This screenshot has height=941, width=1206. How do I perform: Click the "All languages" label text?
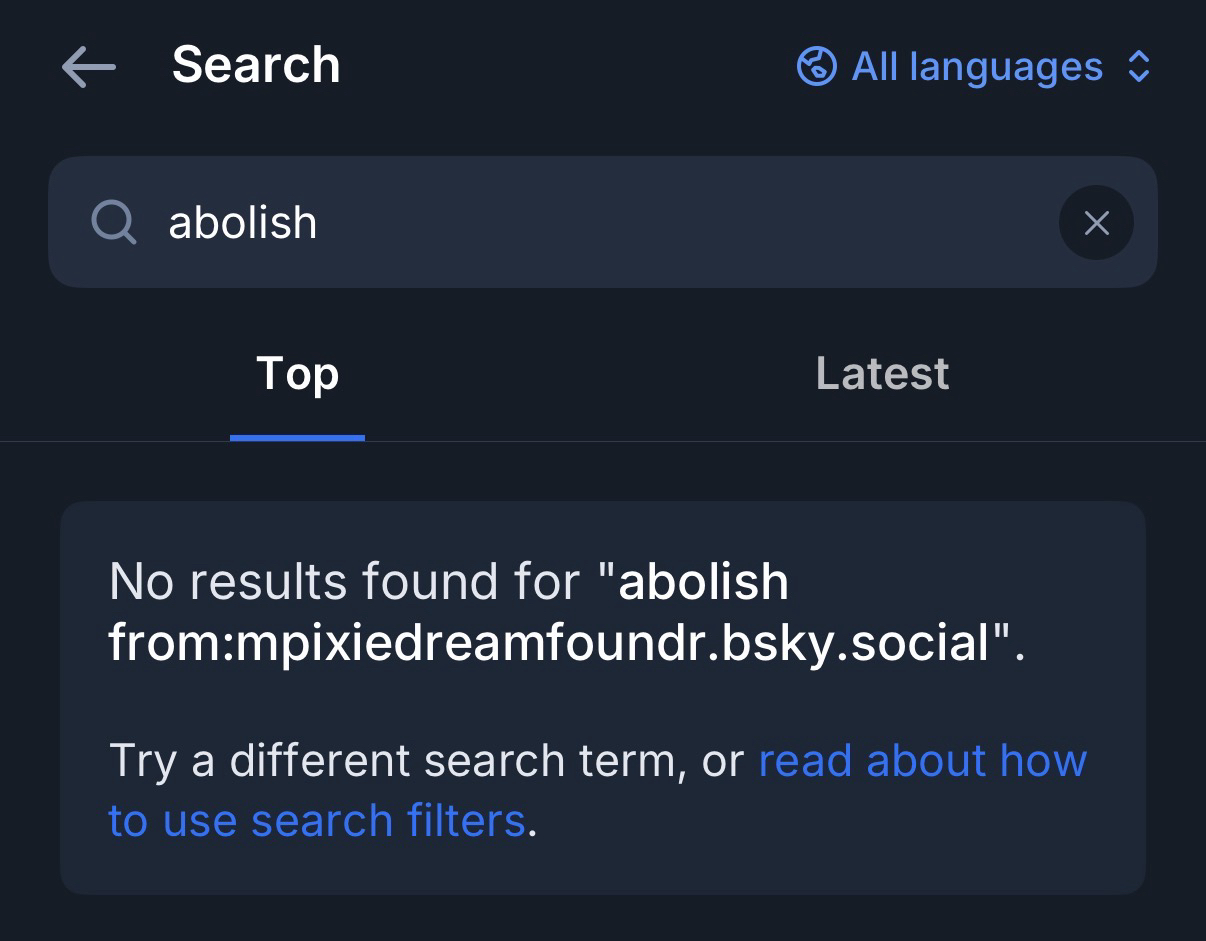point(977,67)
